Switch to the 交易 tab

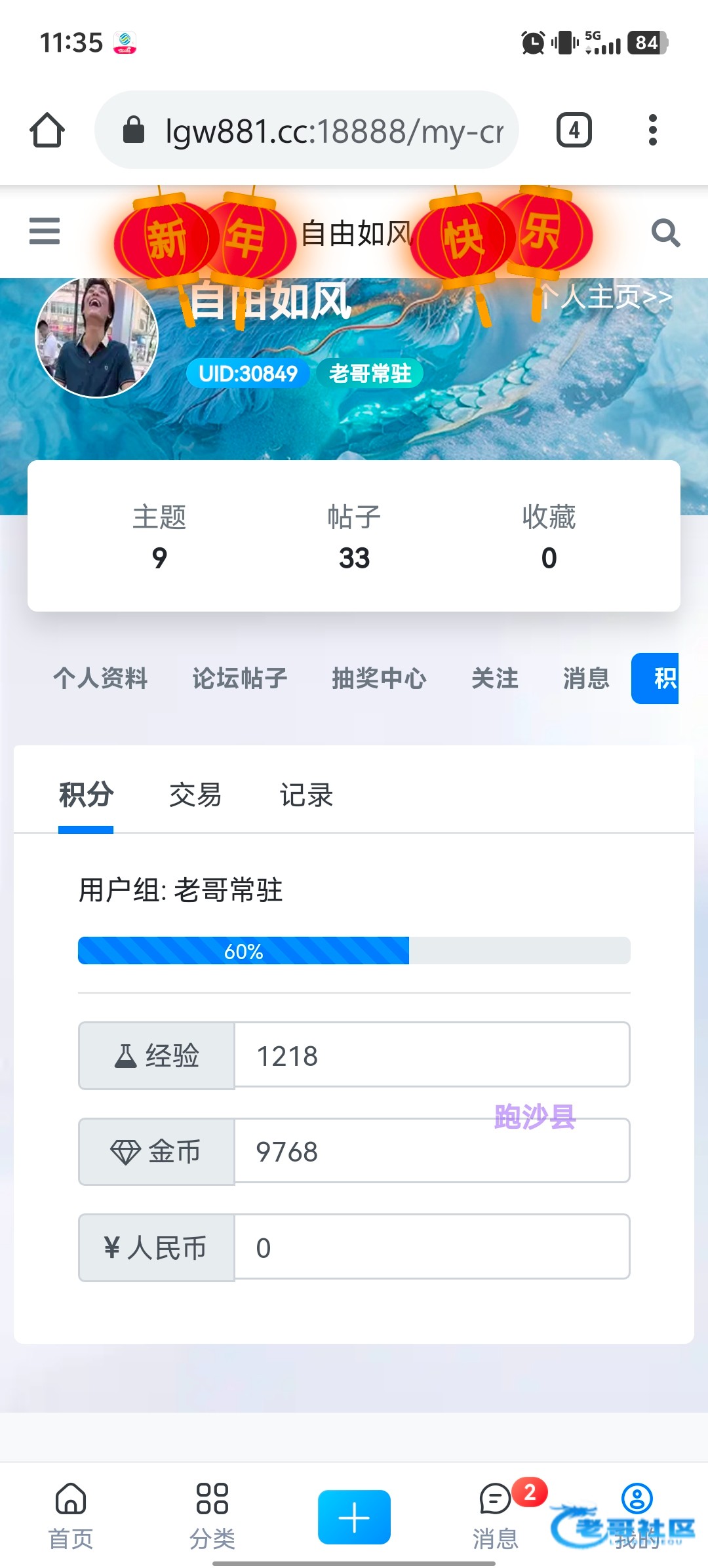pyautogui.click(x=195, y=796)
